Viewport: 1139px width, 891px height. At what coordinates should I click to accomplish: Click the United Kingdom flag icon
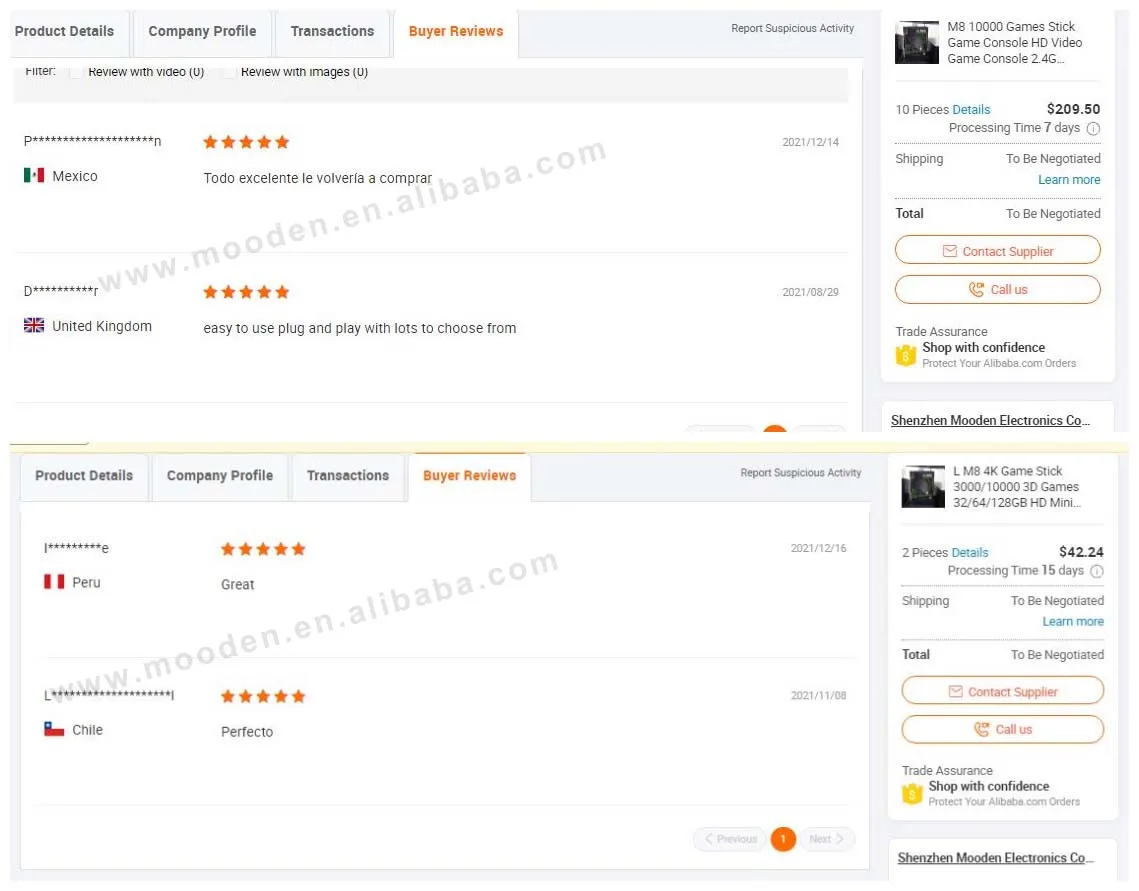pos(33,325)
